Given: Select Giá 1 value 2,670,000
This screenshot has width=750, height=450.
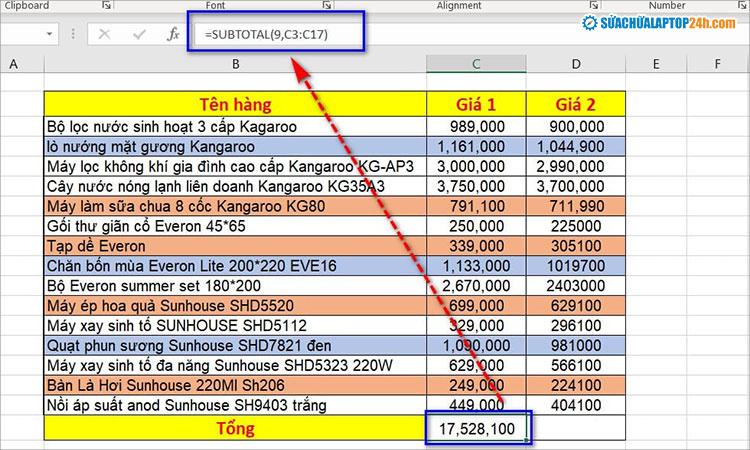Looking at the screenshot, I should click(x=476, y=285).
